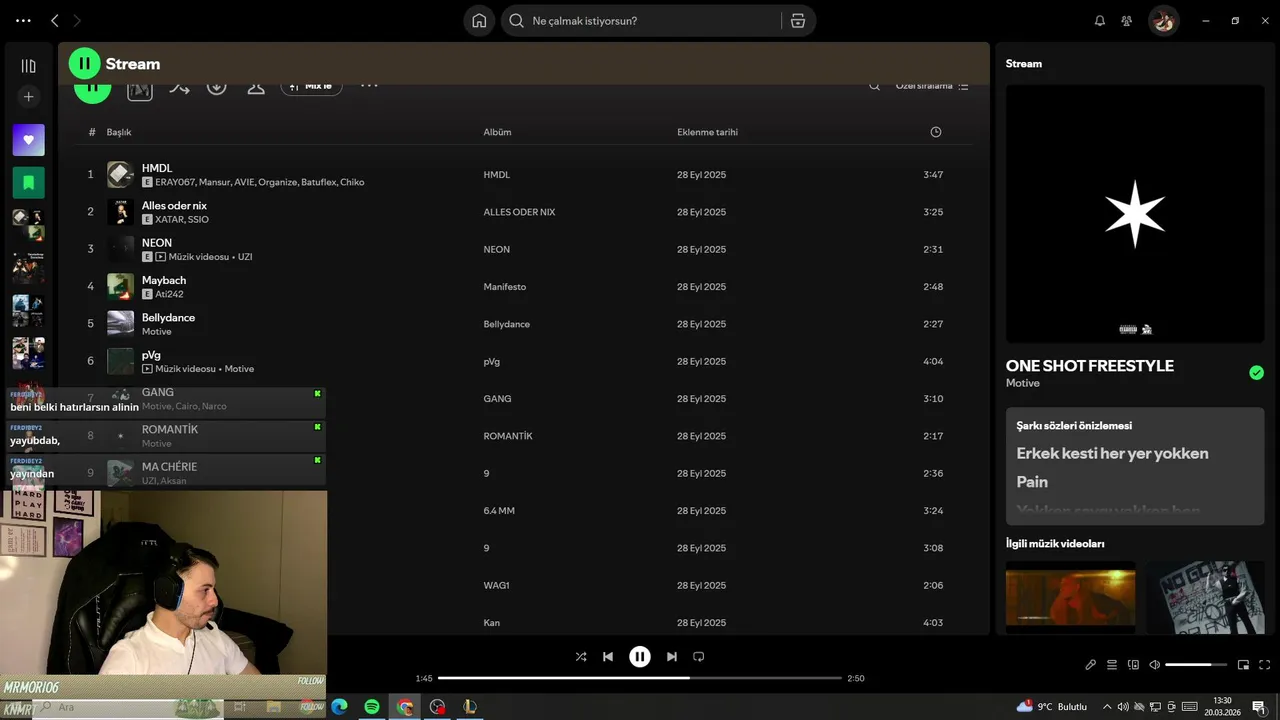Open the WAG1 album link
This screenshot has width=1280, height=720.
(496, 586)
